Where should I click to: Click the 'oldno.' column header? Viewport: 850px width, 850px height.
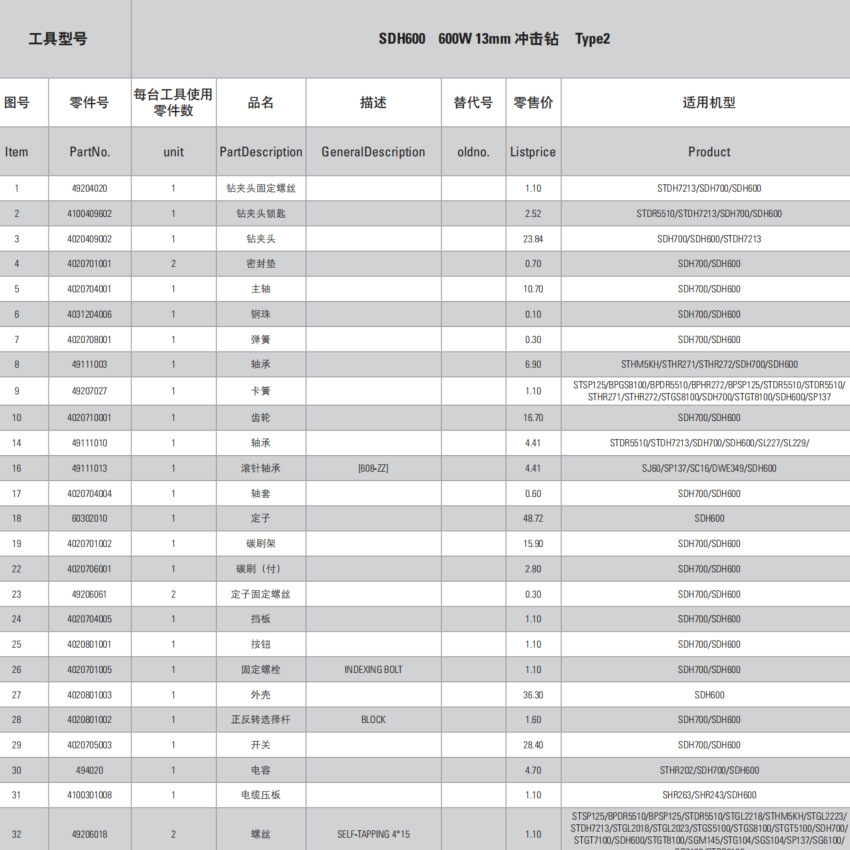473,152
